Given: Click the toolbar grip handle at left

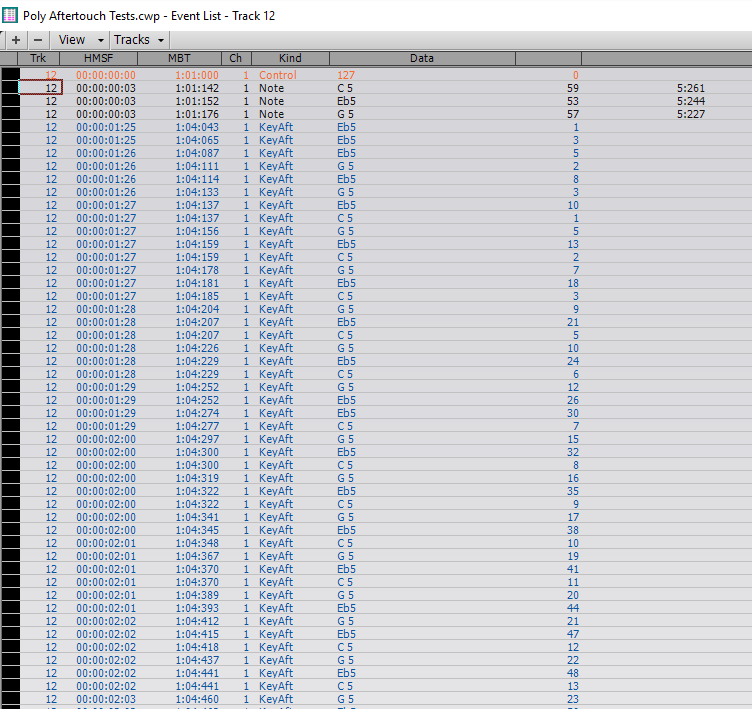Looking at the screenshot, I should 3,40.
